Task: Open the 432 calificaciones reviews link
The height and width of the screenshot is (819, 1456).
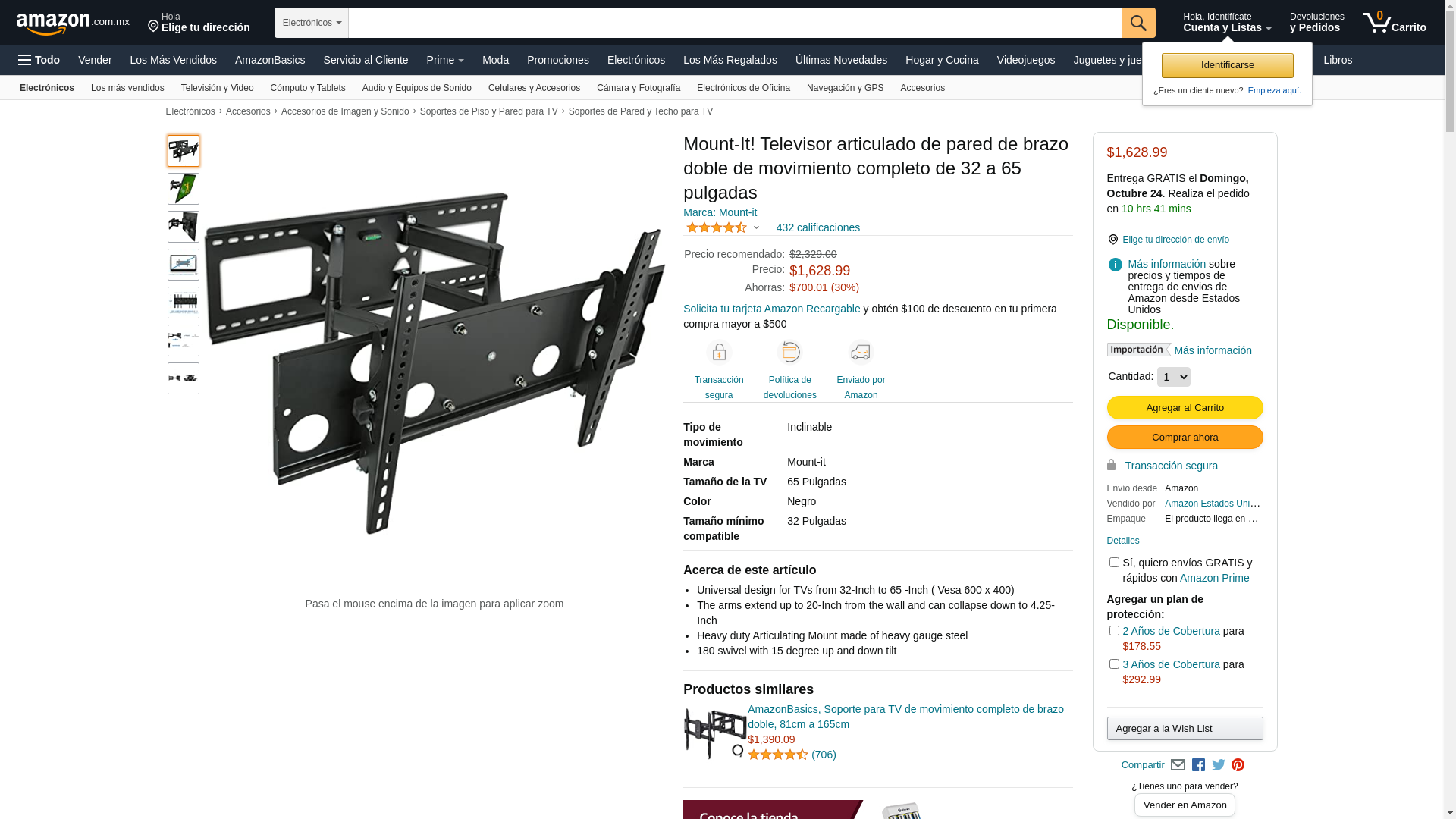Action: point(817,227)
